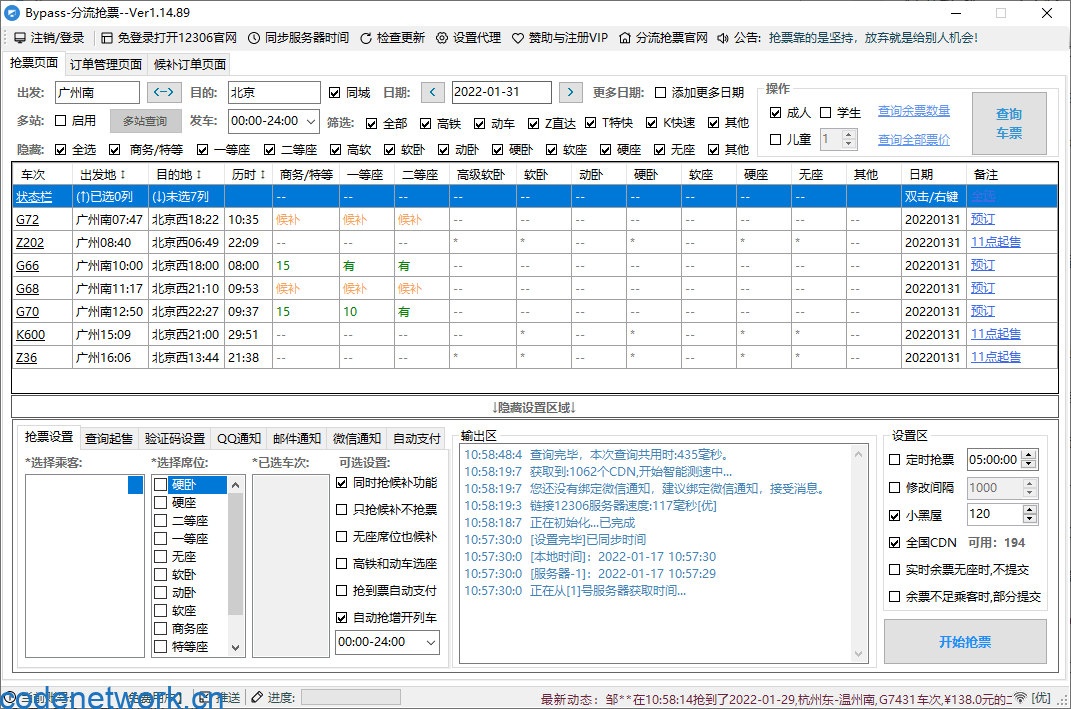This screenshot has width=1071, height=709.
Task: Open 发车 time range dropdown
Action: [273, 121]
